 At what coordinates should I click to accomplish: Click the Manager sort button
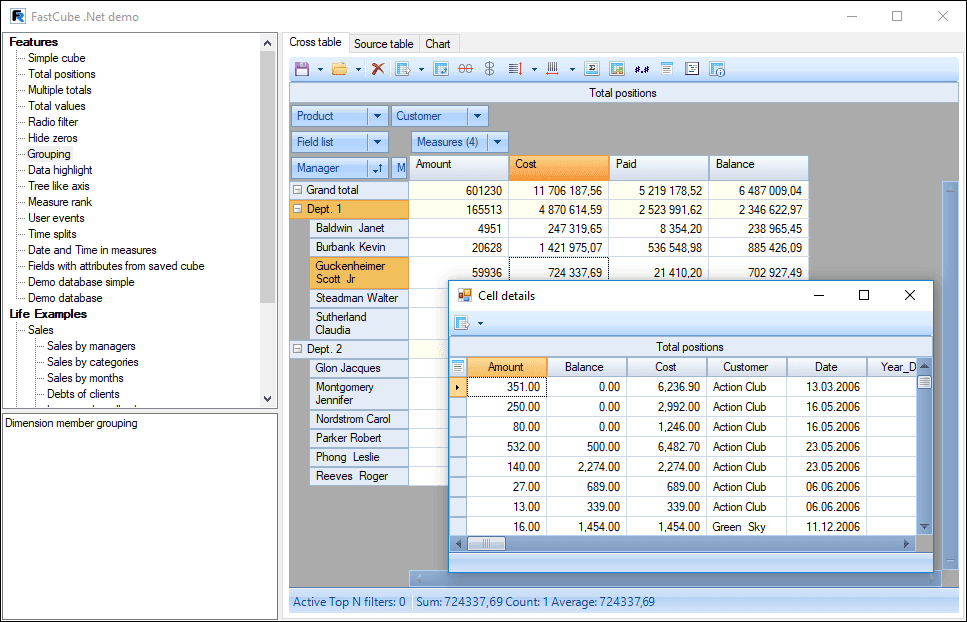(377, 168)
